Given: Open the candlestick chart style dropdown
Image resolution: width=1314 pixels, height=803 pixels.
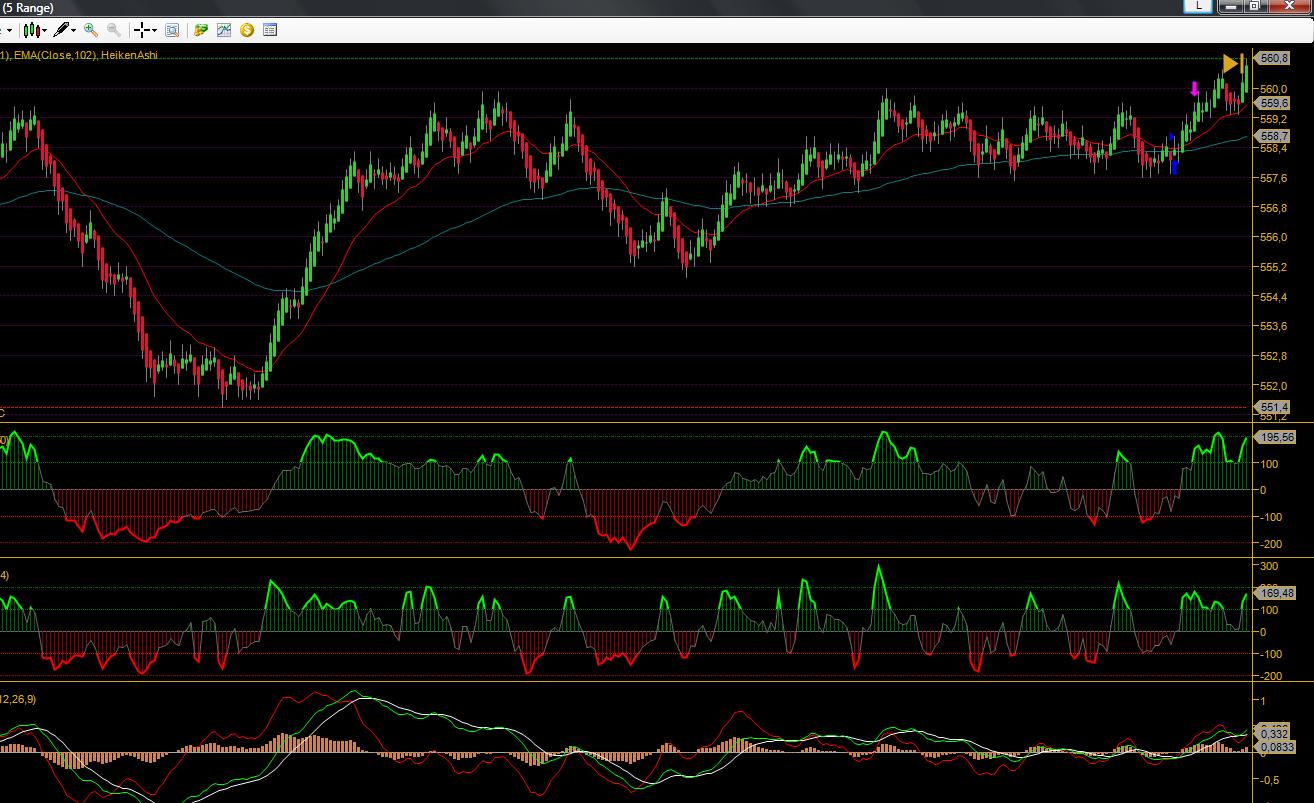Looking at the screenshot, I should pyautogui.click(x=35, y=30).
